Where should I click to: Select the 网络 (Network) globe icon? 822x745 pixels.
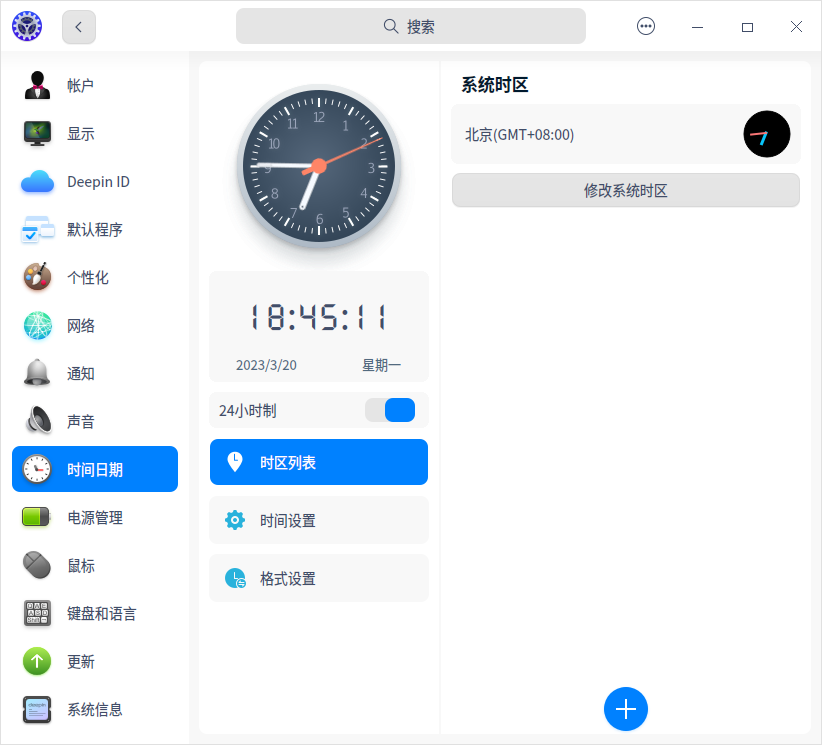tap(36, 325)
